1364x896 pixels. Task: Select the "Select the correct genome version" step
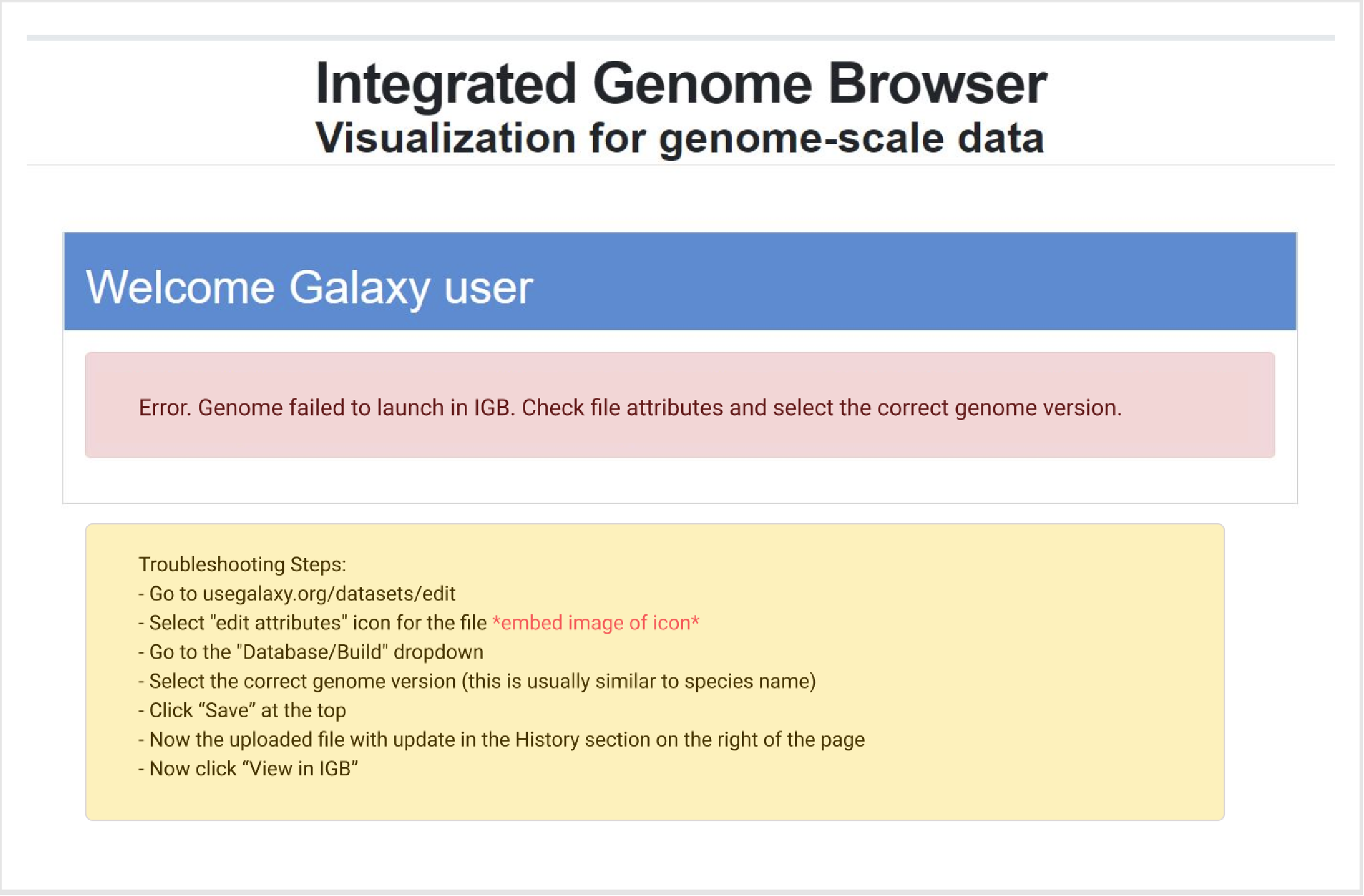coord(476,682)
